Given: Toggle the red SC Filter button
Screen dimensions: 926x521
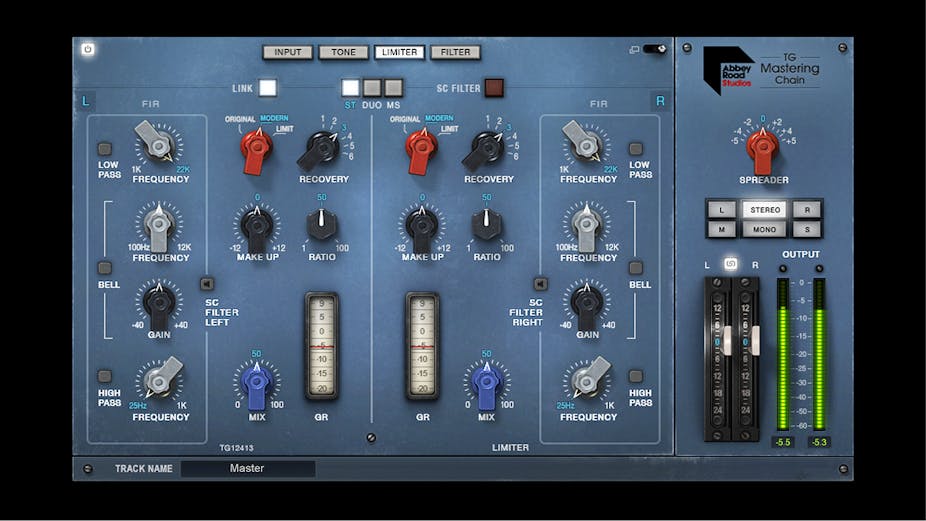Looking at the screenshot, I should pyautogui.click(x=494, y=88).
